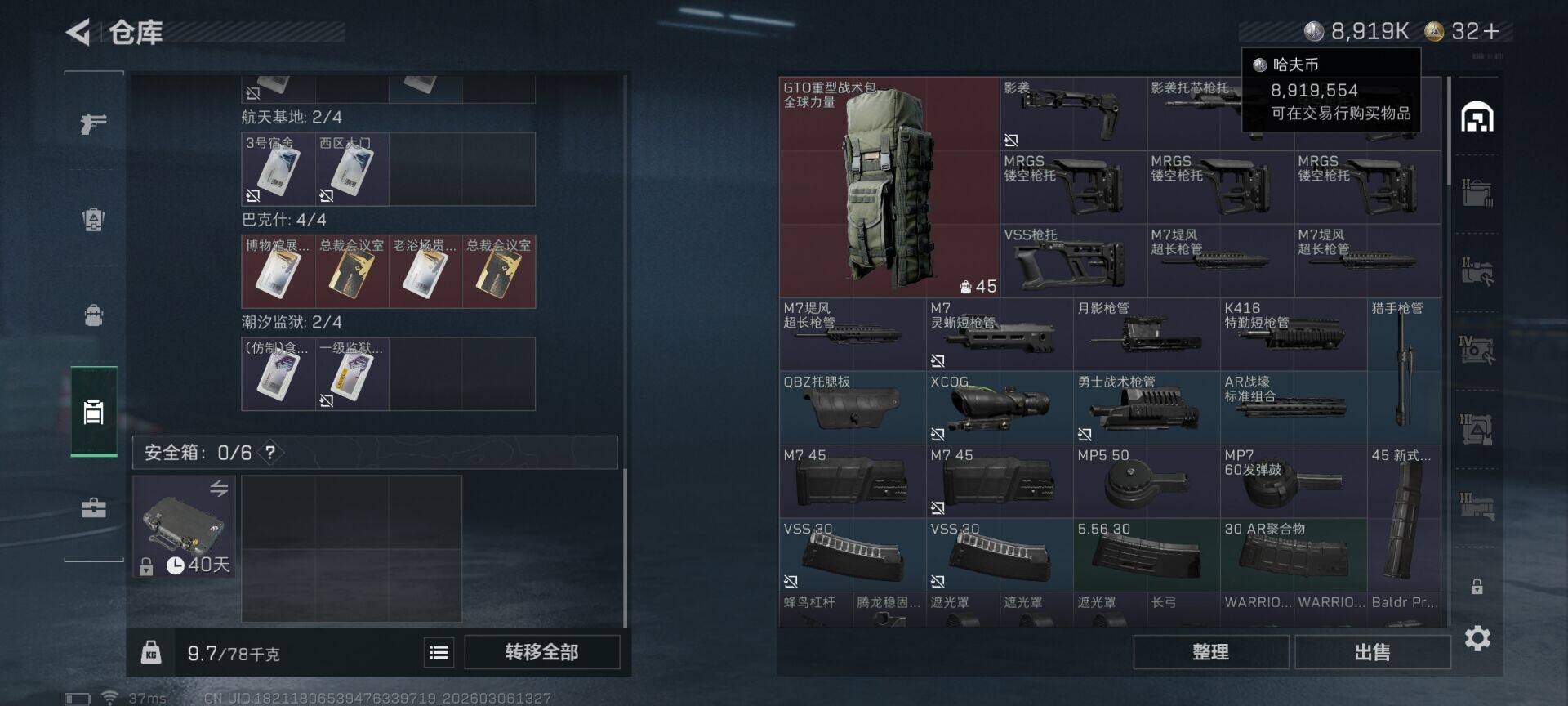Go back using the 仓库 arrow
The width and height of the screenshot is (1568, 706).
click(78, 32)
